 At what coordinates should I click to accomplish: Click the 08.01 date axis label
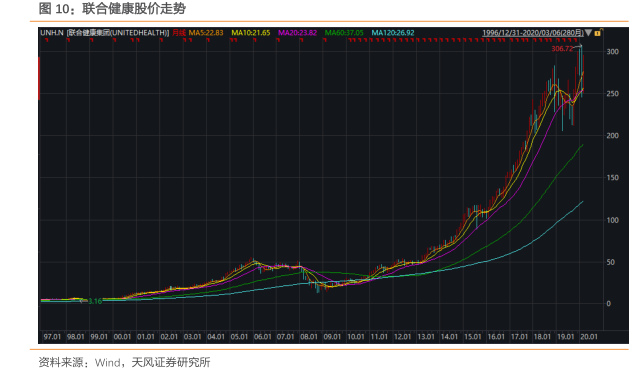(x=309, y=337)
